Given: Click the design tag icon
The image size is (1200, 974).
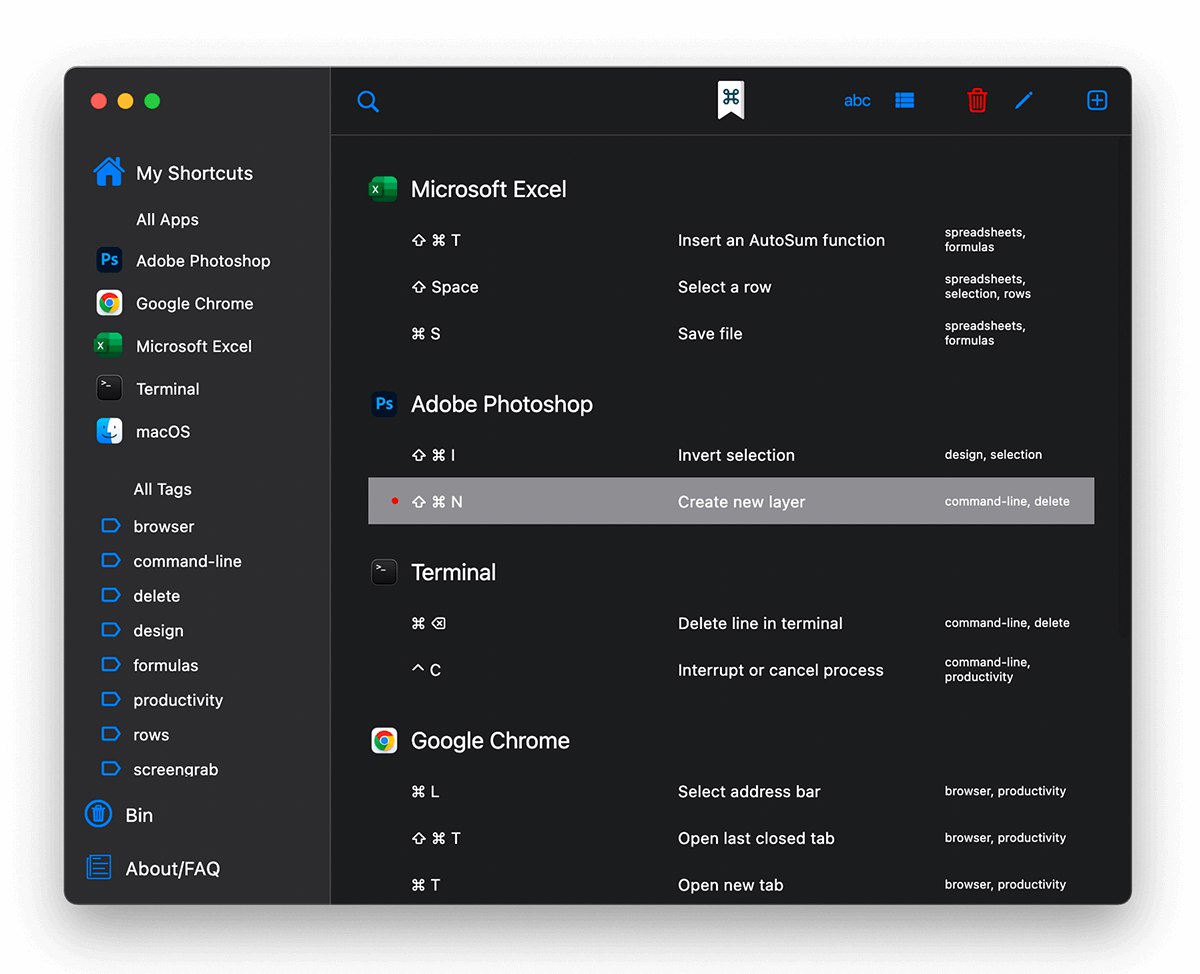Looking at the screenshot, I should coord(111,630).
